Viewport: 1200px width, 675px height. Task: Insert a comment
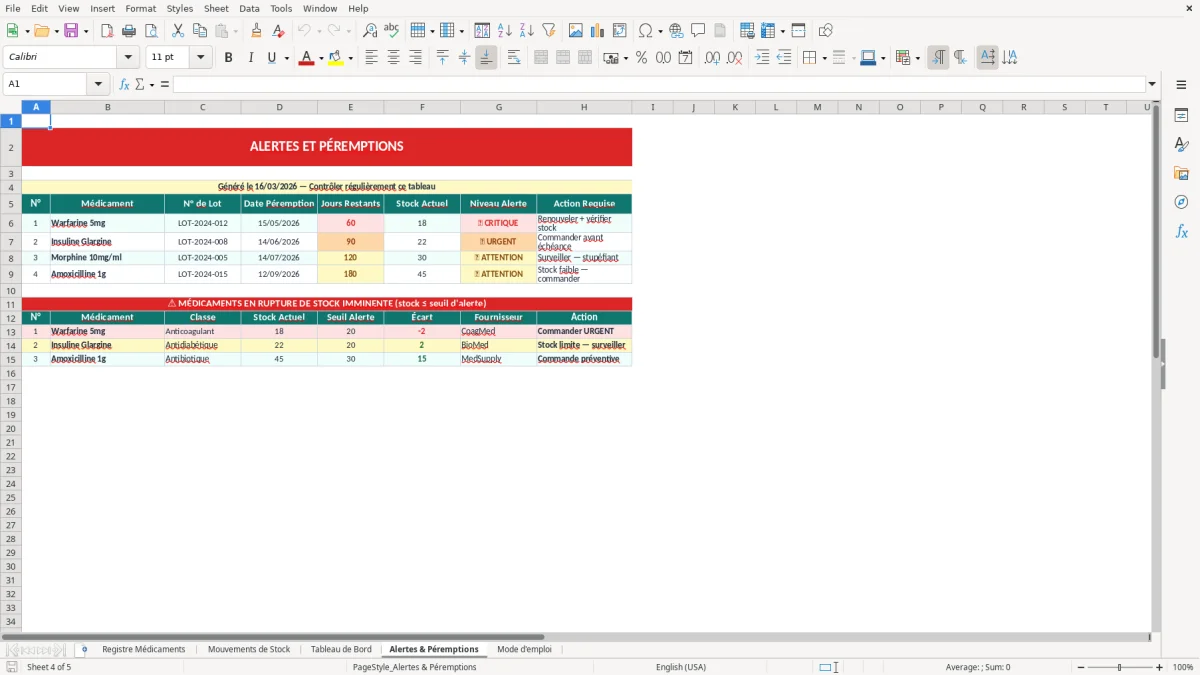(x=698, y=30)
